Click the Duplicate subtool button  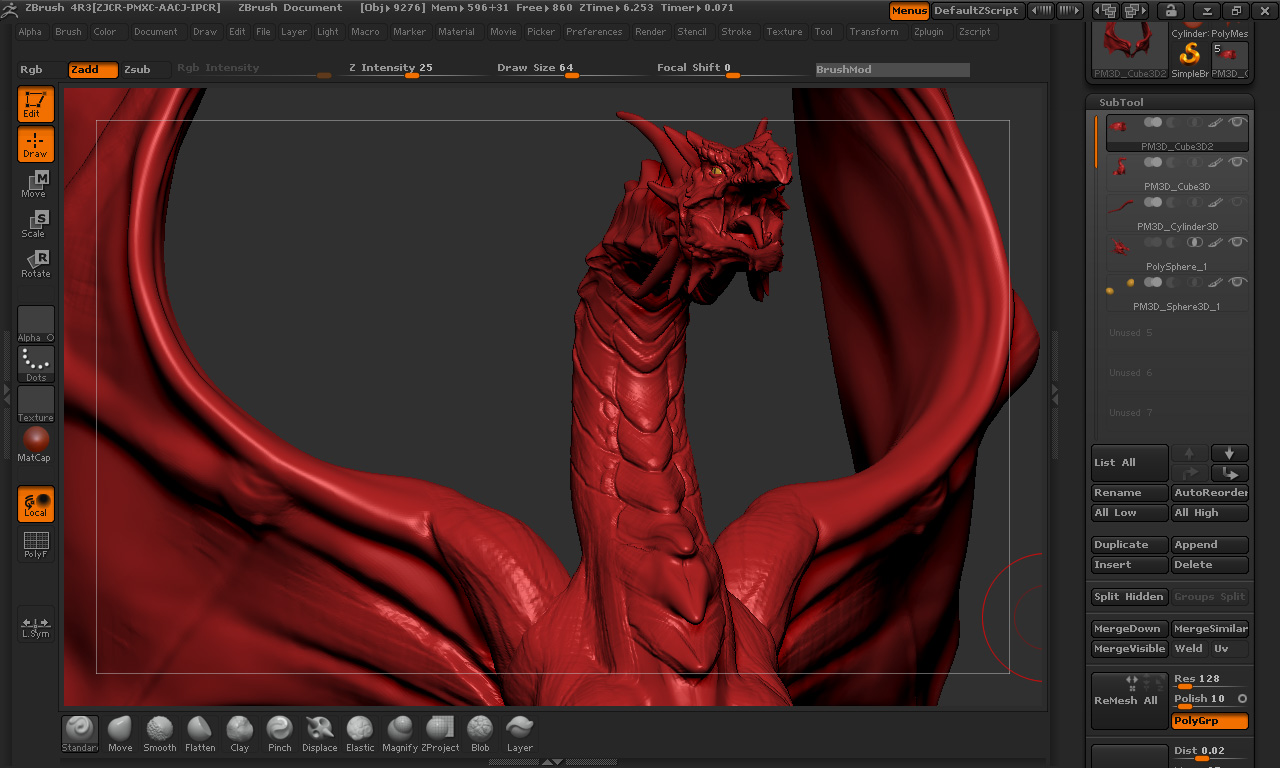pos(1129,545)
